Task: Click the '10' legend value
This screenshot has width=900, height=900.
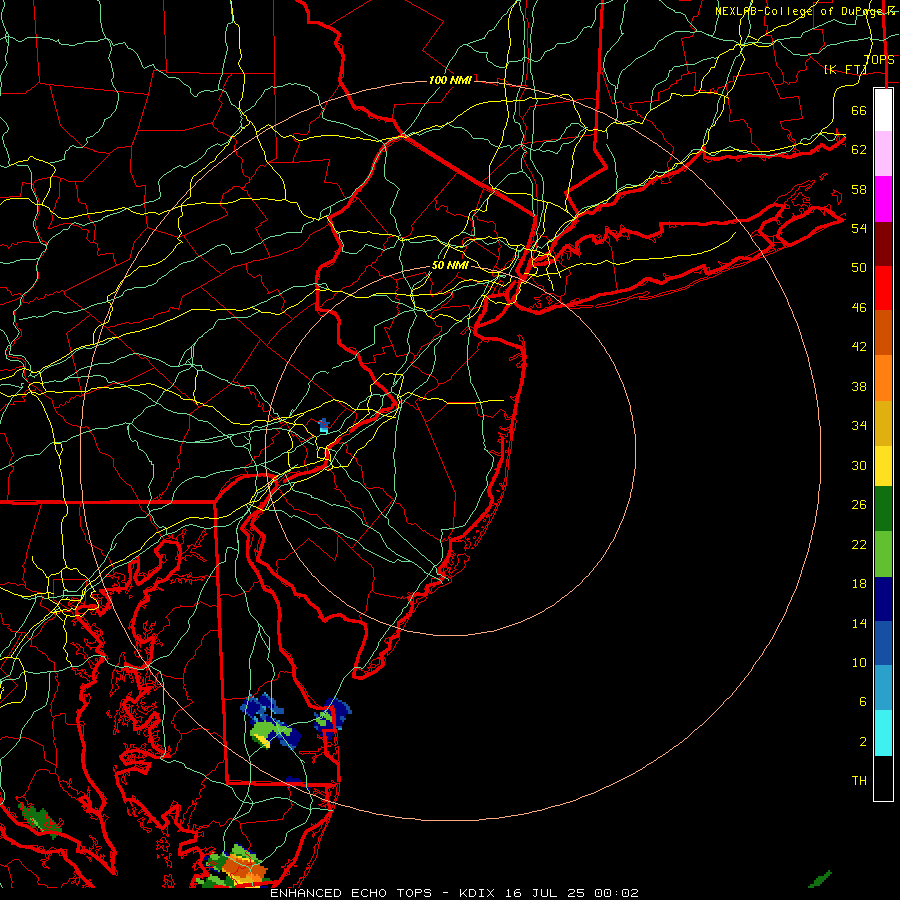Action: [859, 663]
